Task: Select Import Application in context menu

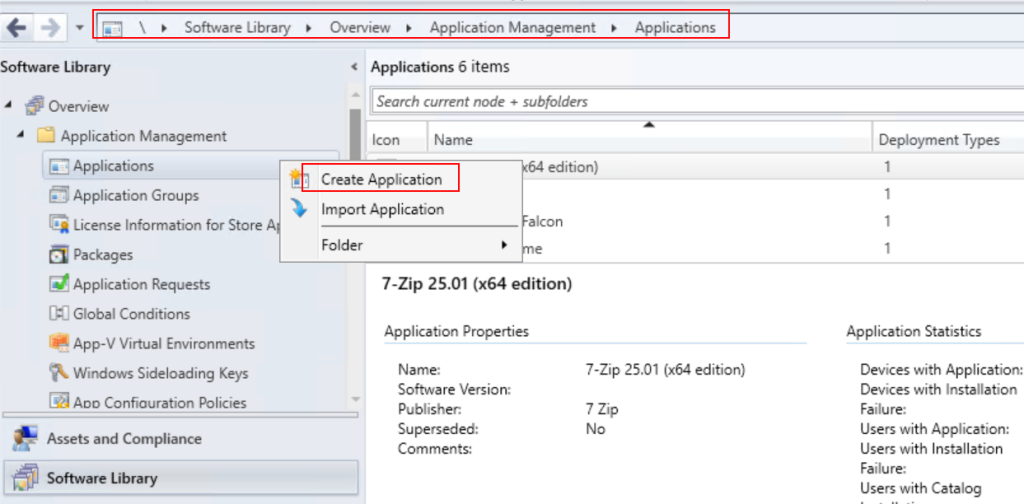Action: click(382, 210)
